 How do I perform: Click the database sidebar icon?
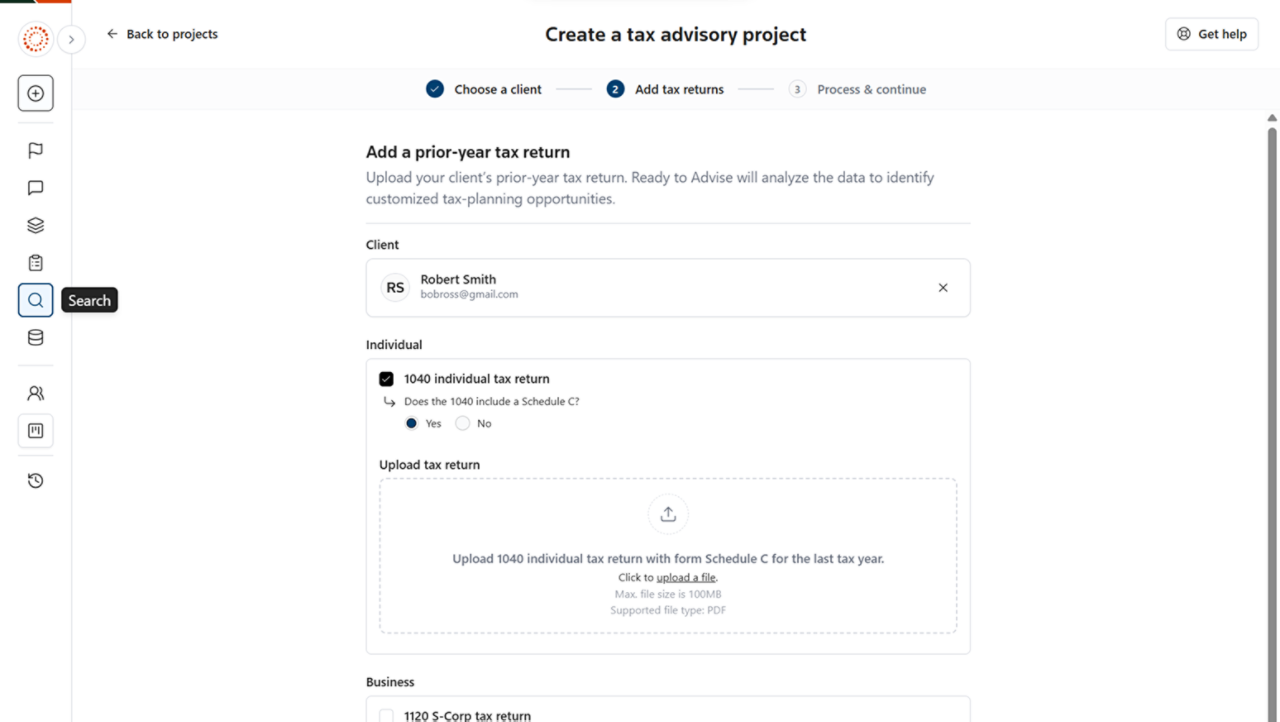pos(35,338)
